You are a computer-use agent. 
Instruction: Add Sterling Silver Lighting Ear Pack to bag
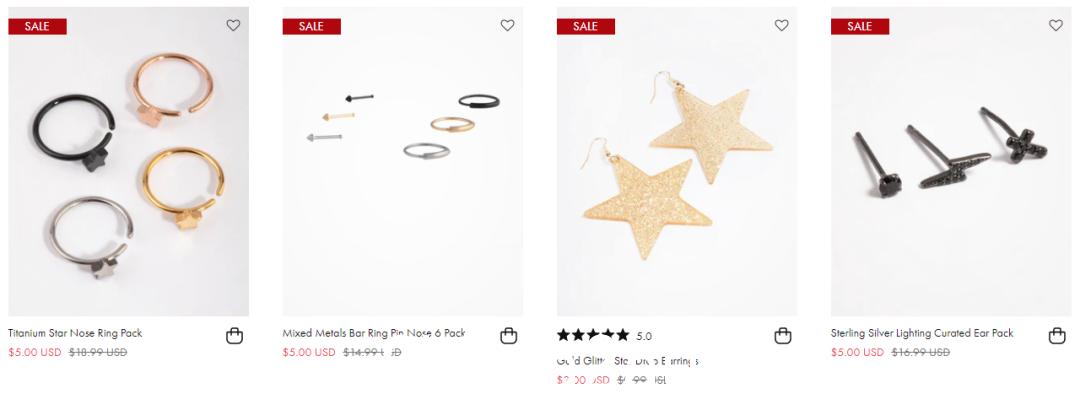click(x=1057, y=336)
